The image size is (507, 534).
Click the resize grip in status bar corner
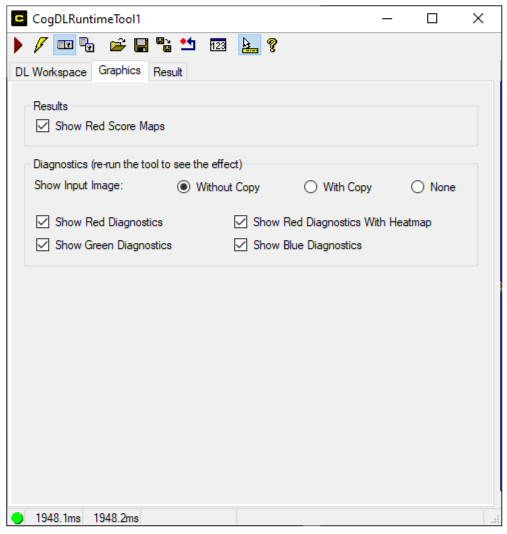coord(495,519)
